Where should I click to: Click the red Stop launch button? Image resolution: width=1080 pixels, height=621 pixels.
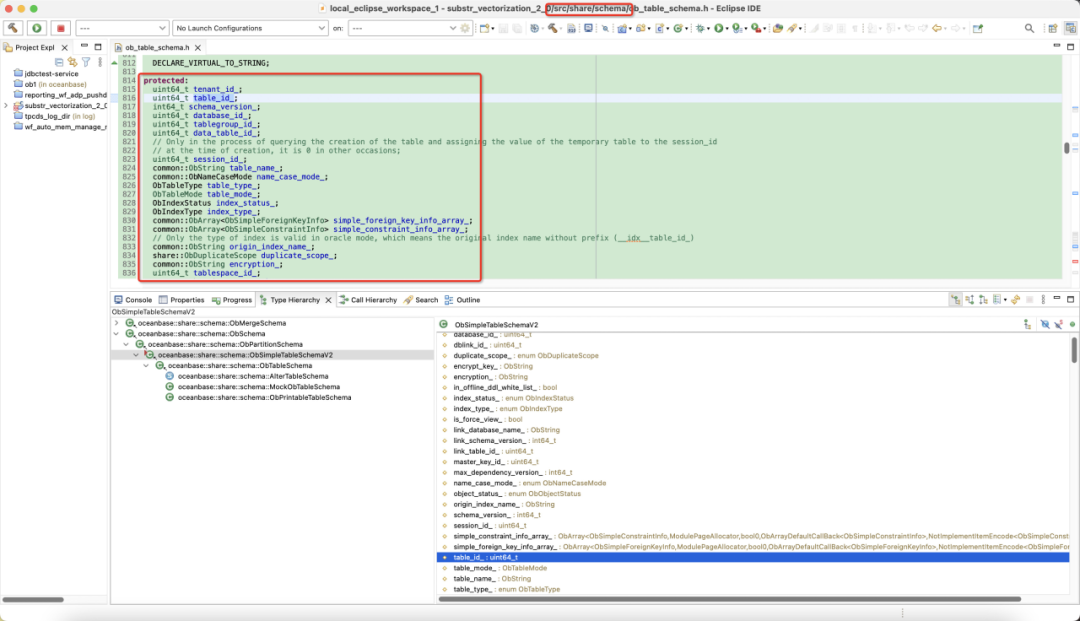coord(61,28)
